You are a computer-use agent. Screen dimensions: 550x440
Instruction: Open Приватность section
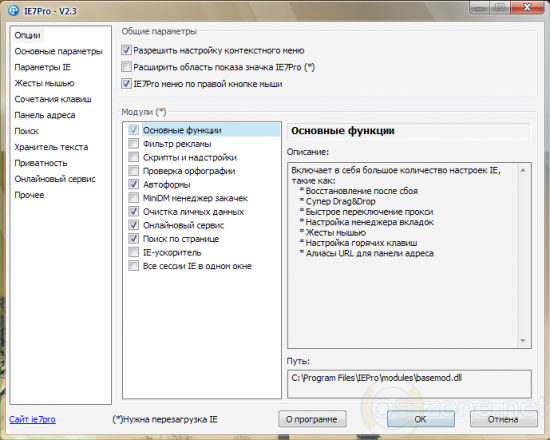coord(41,163)
